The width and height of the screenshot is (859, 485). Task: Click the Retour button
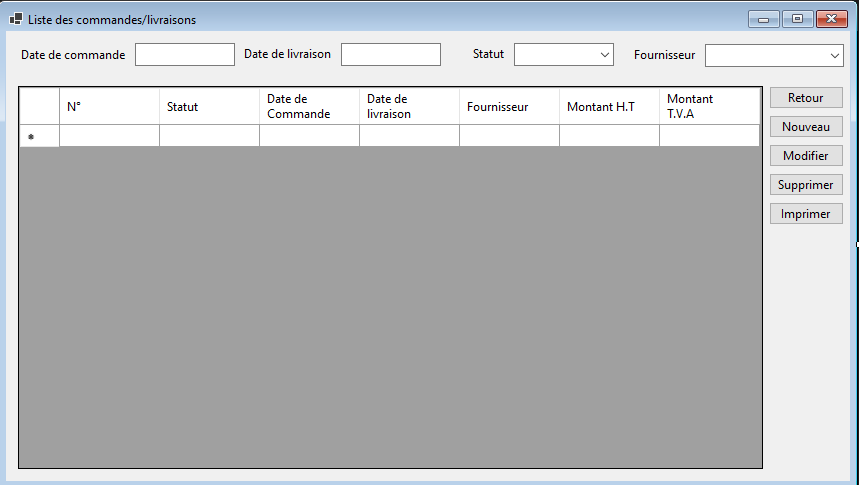(x=806, y=98)
